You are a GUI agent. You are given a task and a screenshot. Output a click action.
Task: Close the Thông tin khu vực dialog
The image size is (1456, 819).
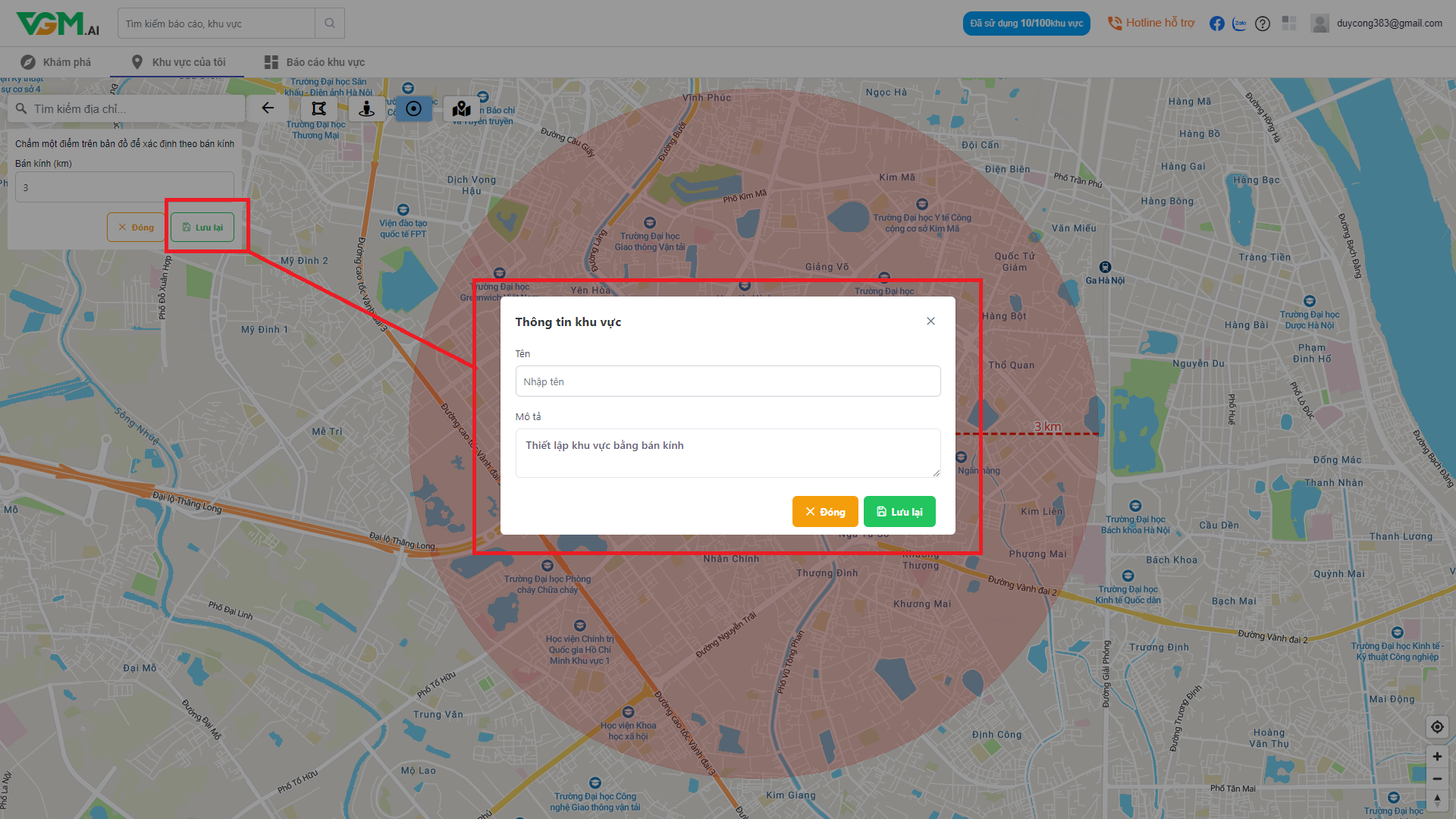click(930, 322)
